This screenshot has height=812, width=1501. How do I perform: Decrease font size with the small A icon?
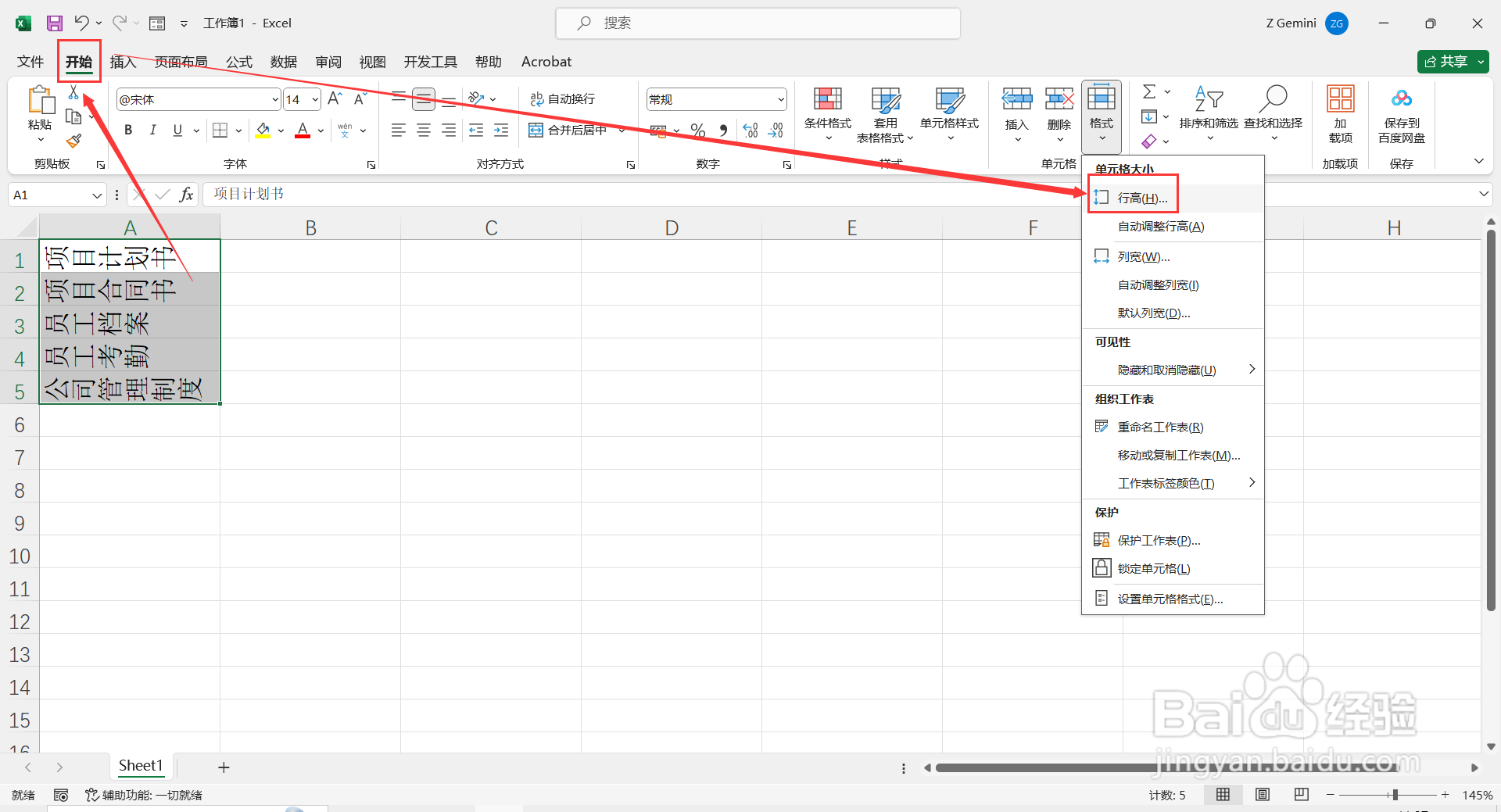pyautogui.click(x=360, y=99)
